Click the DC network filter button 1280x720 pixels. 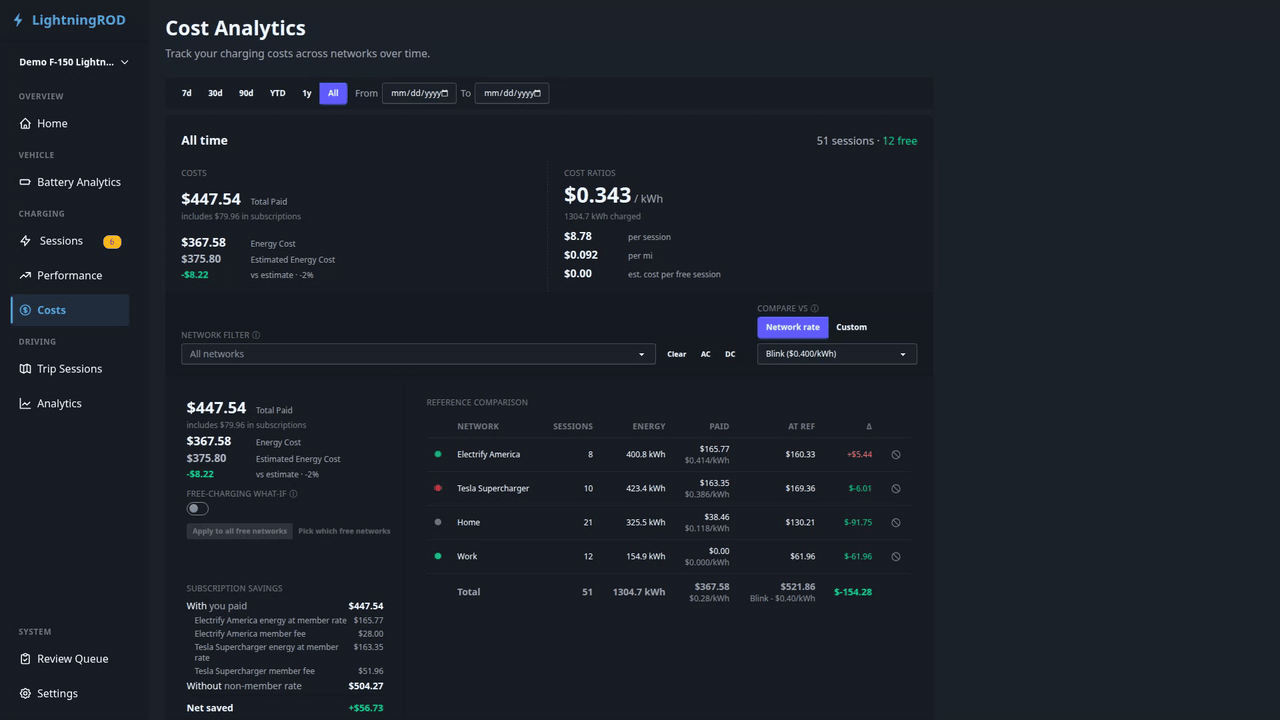click(x=730, y=354)
